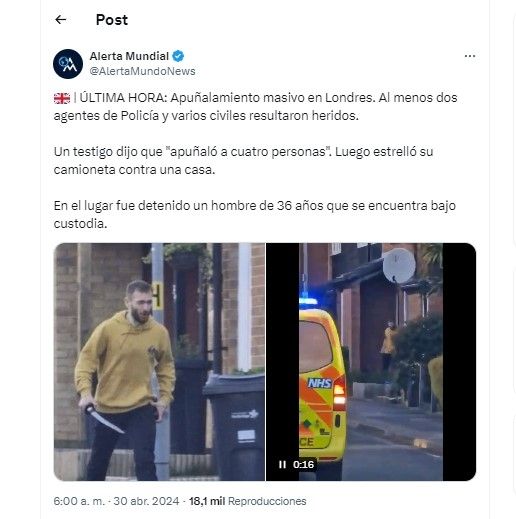Screen dimensions: 516x519
Task: Click the Alerta Mundial profile avatar
Action: coord(68,64)
